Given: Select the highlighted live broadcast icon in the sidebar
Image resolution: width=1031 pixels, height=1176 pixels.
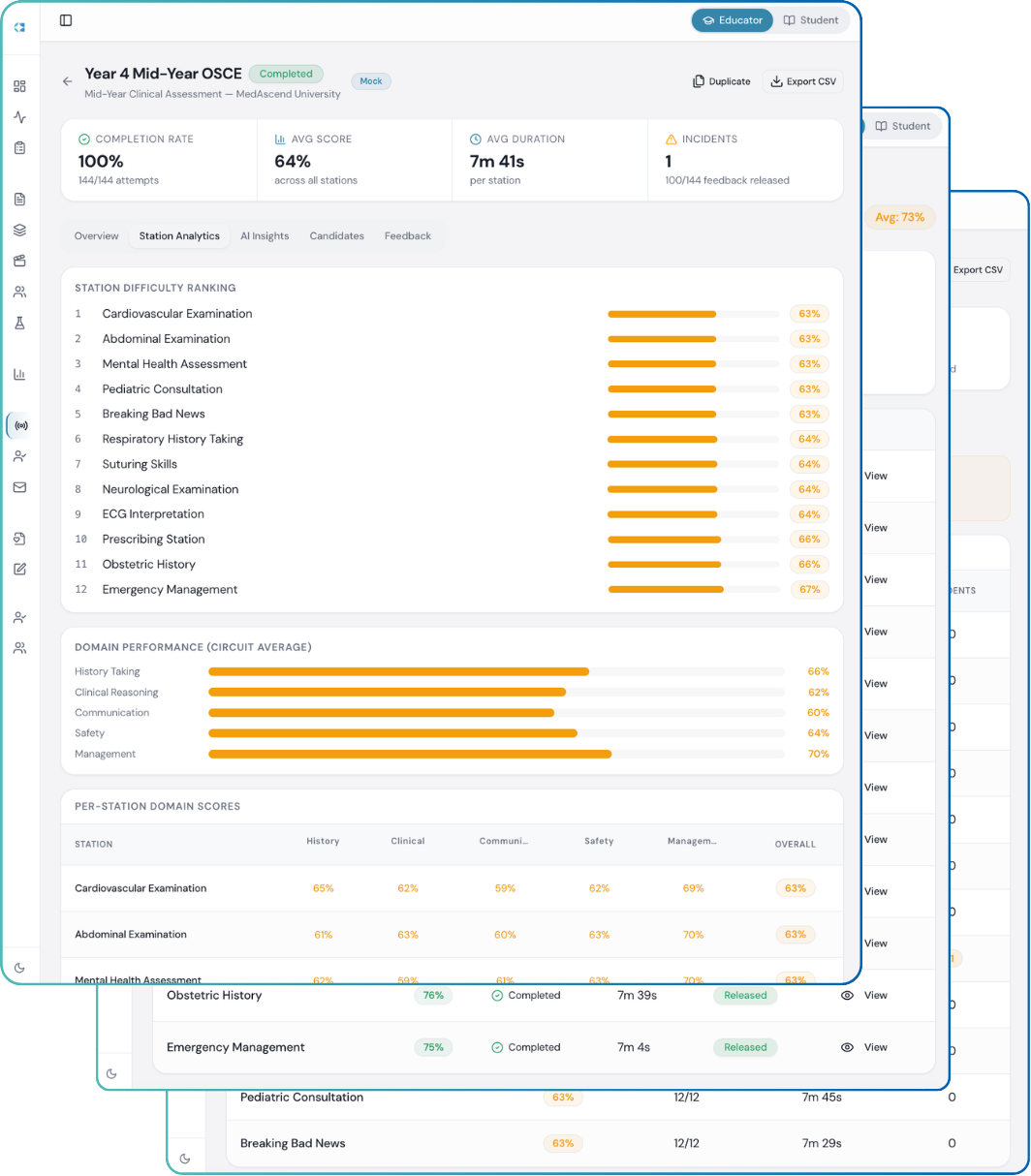Looking at the screenshot, I should pyautogui.click(x=20, y=425).
